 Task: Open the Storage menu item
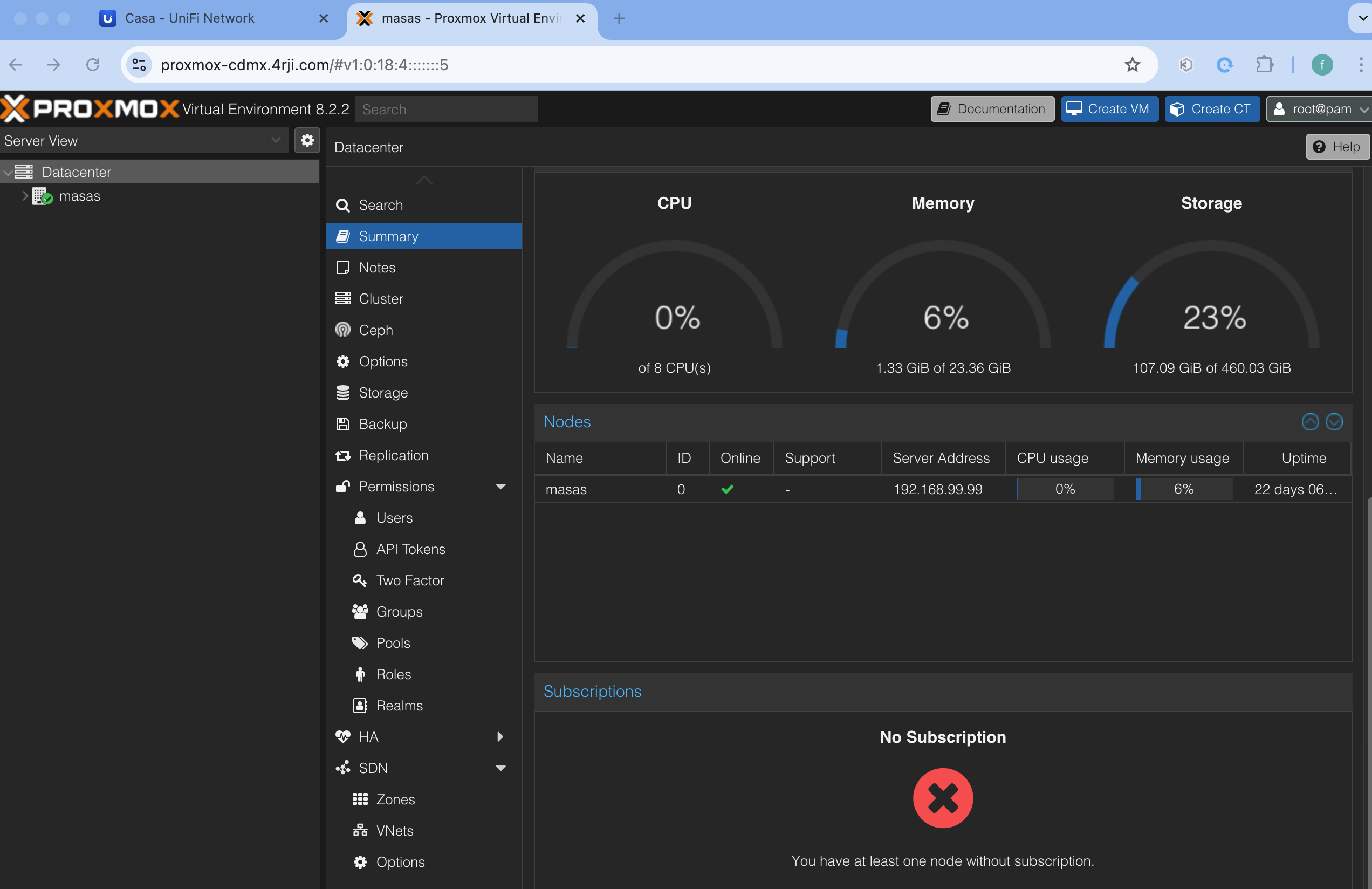[383, 393]
